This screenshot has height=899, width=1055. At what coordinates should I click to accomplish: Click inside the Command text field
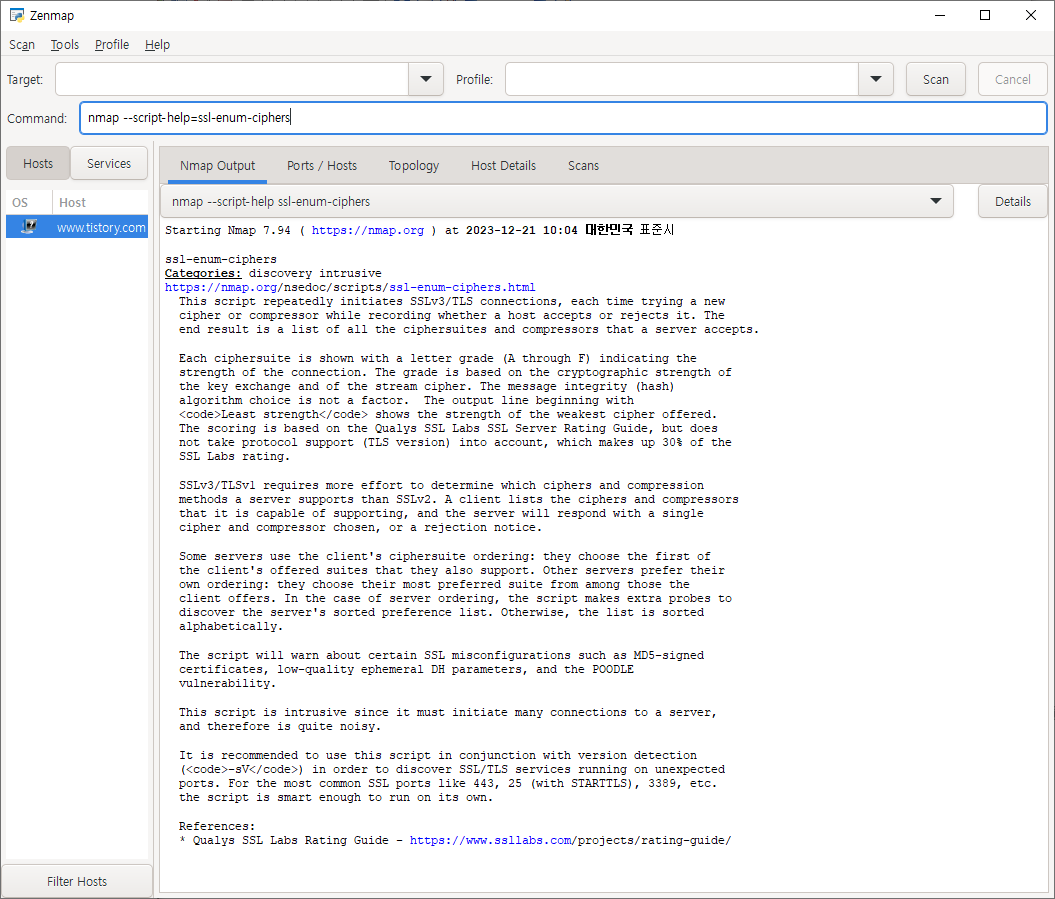pos(563,118)
